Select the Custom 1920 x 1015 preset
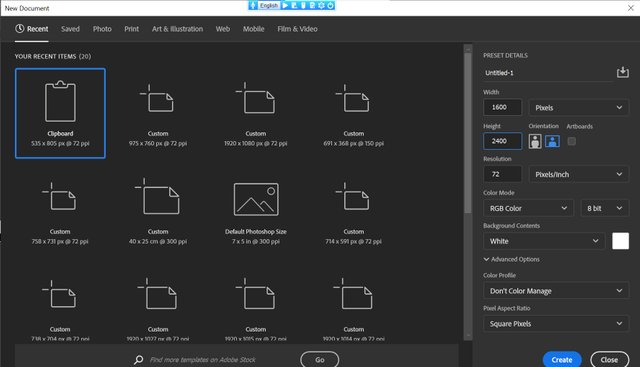The image size is (640, 367). click(x=256, y=309)
